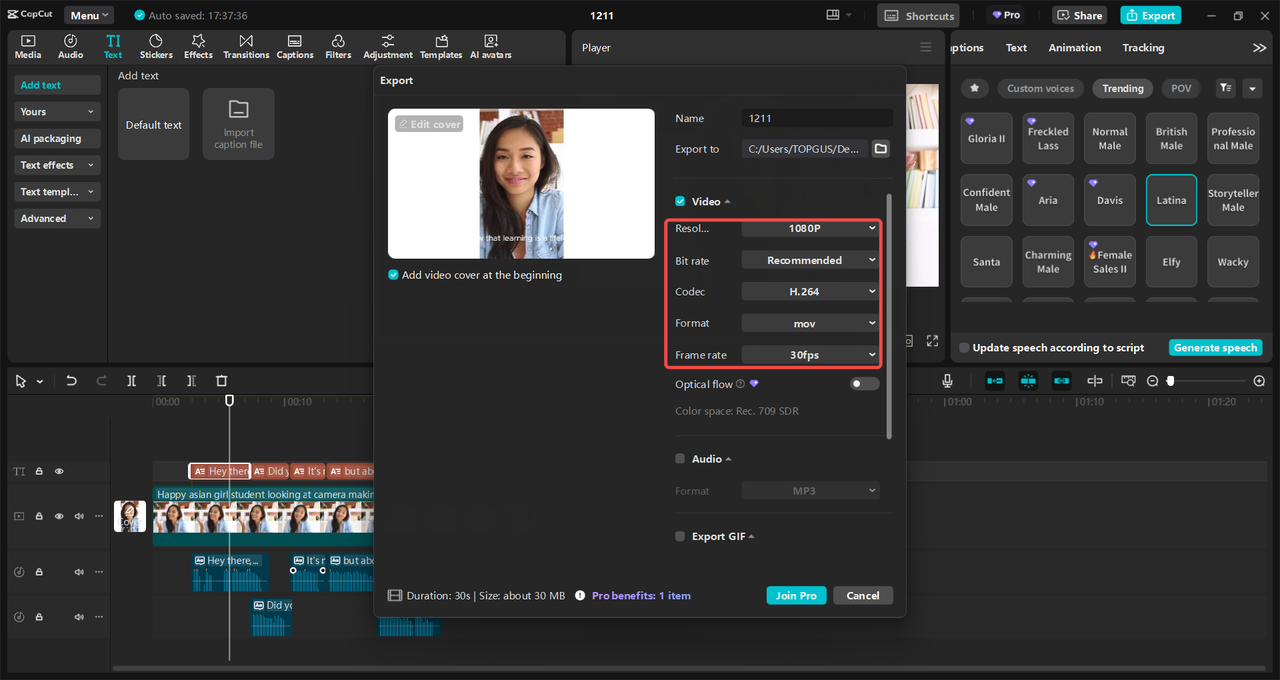Select the Custom voices tab
This screenshot has height=680, width=1280.
pos(1040,88)
